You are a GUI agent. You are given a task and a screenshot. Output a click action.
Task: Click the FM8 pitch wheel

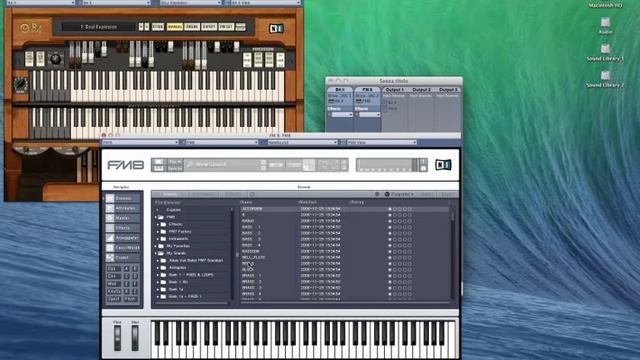[118, 338]
